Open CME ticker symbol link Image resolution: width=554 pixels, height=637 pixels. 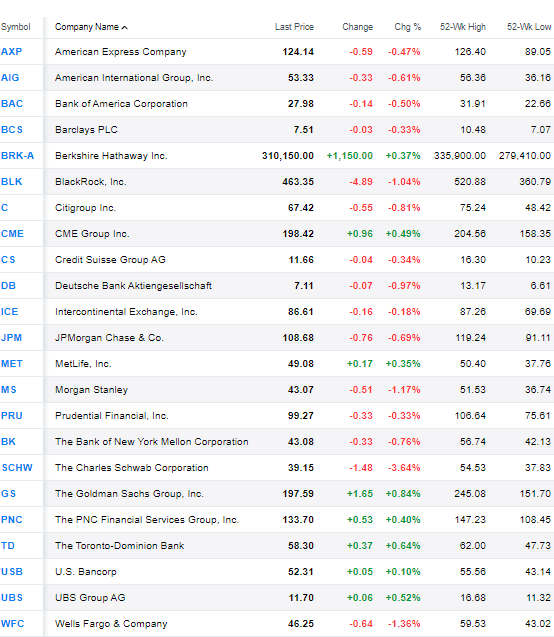point(12,234)
